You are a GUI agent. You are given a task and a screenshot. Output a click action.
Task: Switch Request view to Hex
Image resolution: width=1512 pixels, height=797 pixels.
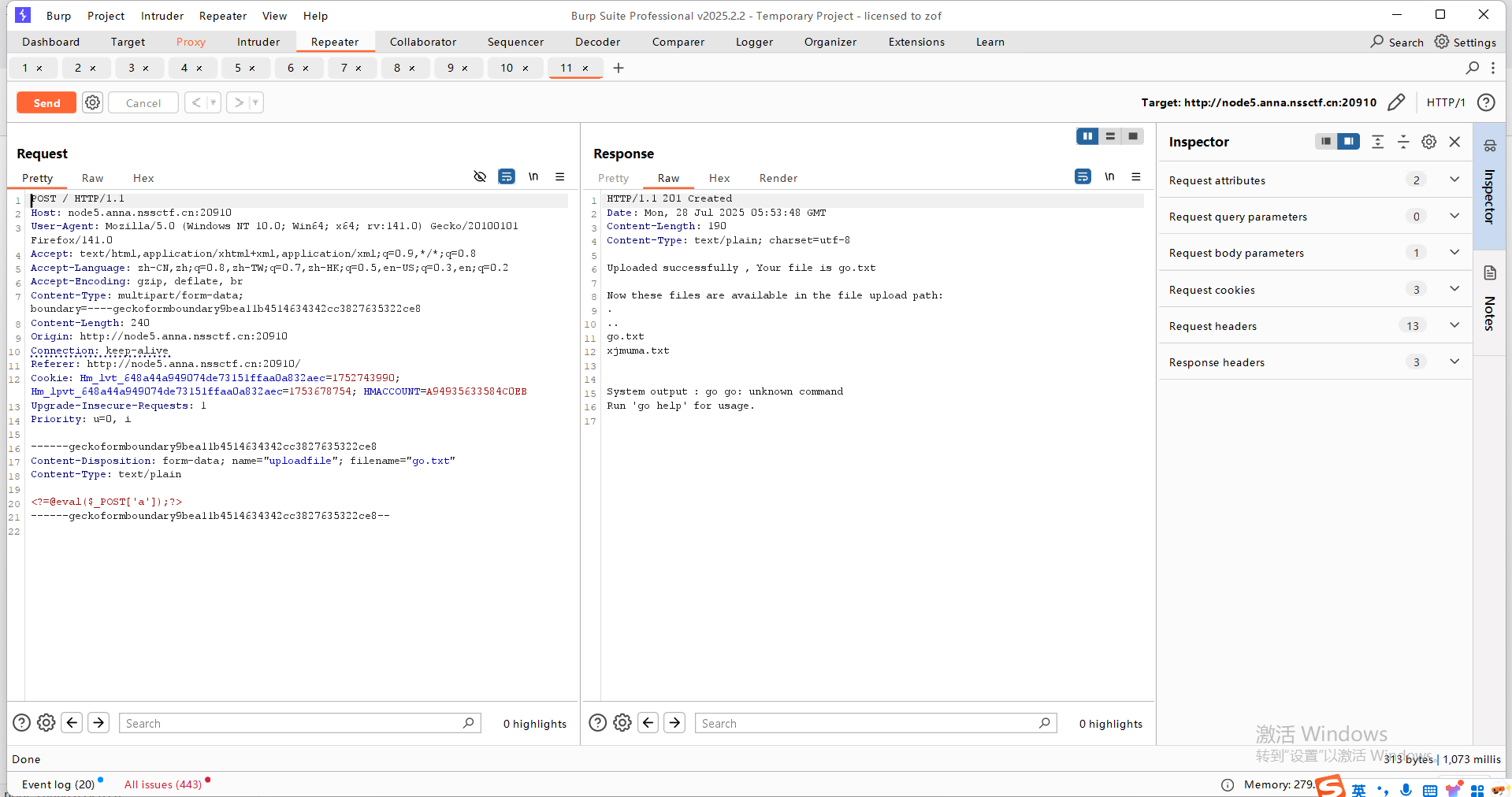click(x=143, y=178)
